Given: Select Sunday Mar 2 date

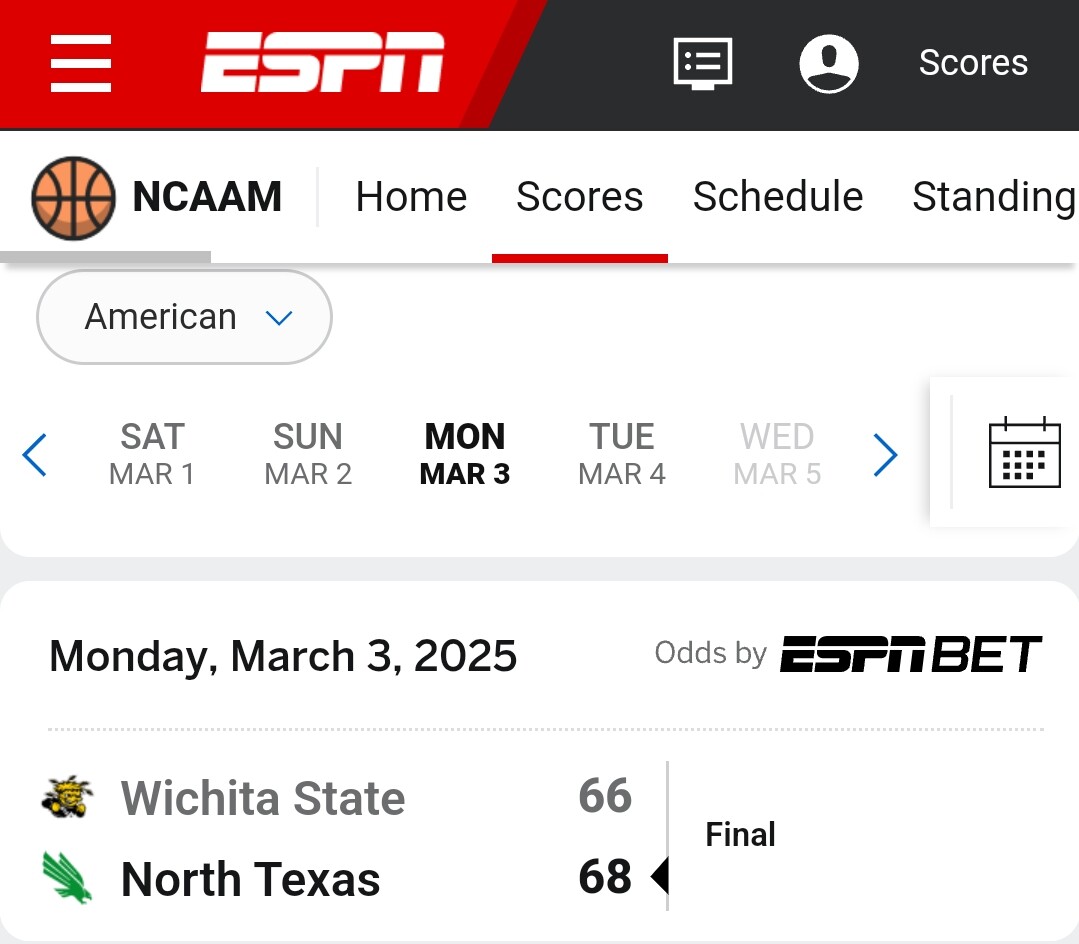Looking at the screenshot, I should (x=308, y=454).
